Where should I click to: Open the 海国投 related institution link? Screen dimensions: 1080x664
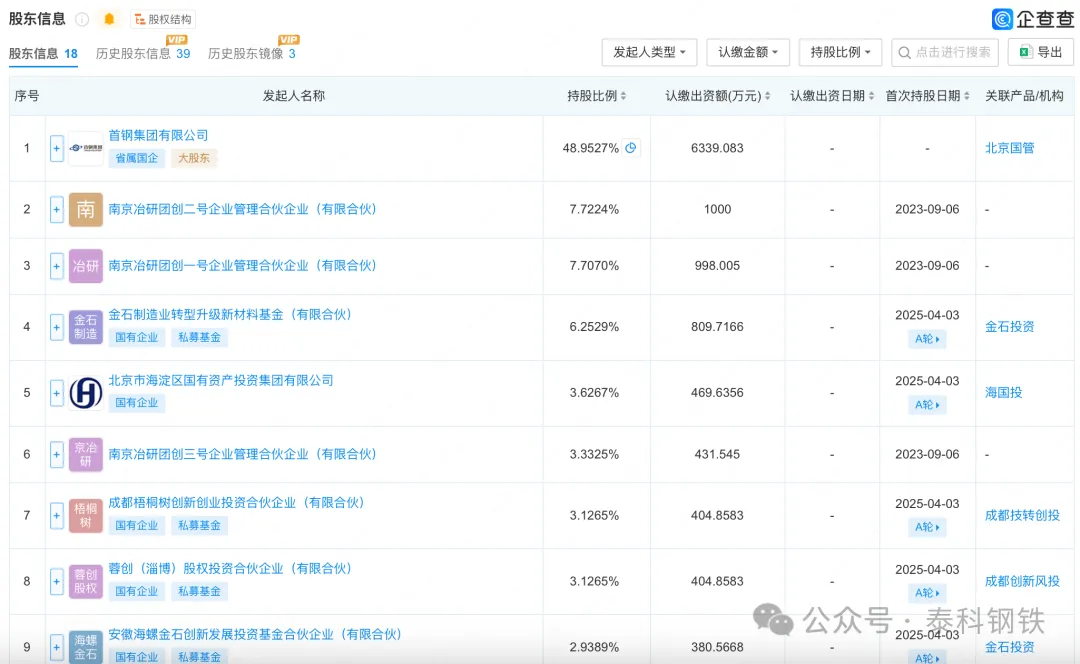click(x=1004, y=393)
